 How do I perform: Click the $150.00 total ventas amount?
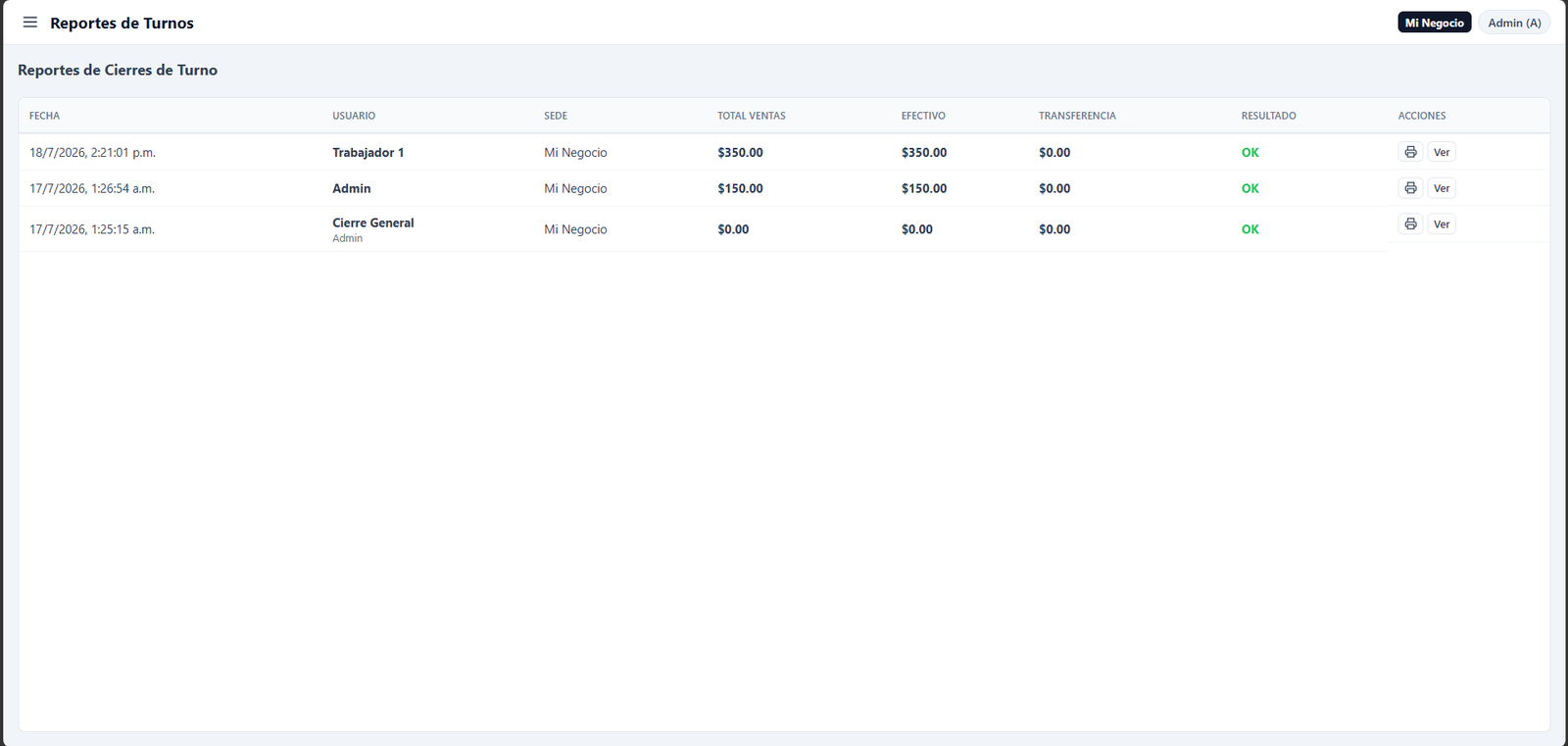740,188
